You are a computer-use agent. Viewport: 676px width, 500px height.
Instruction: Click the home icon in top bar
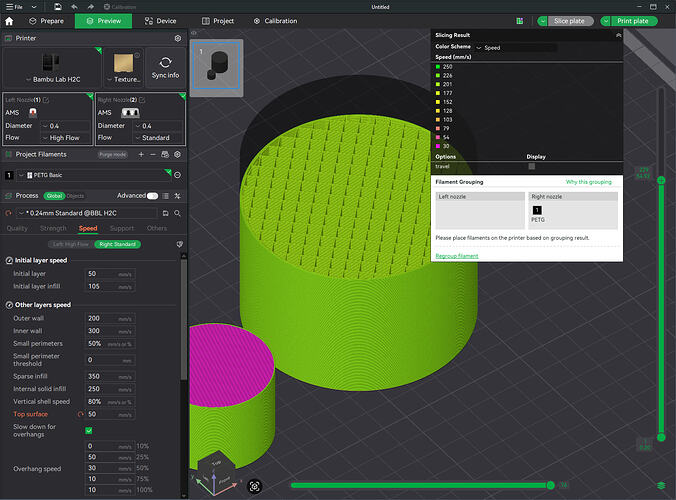point(9,21)
